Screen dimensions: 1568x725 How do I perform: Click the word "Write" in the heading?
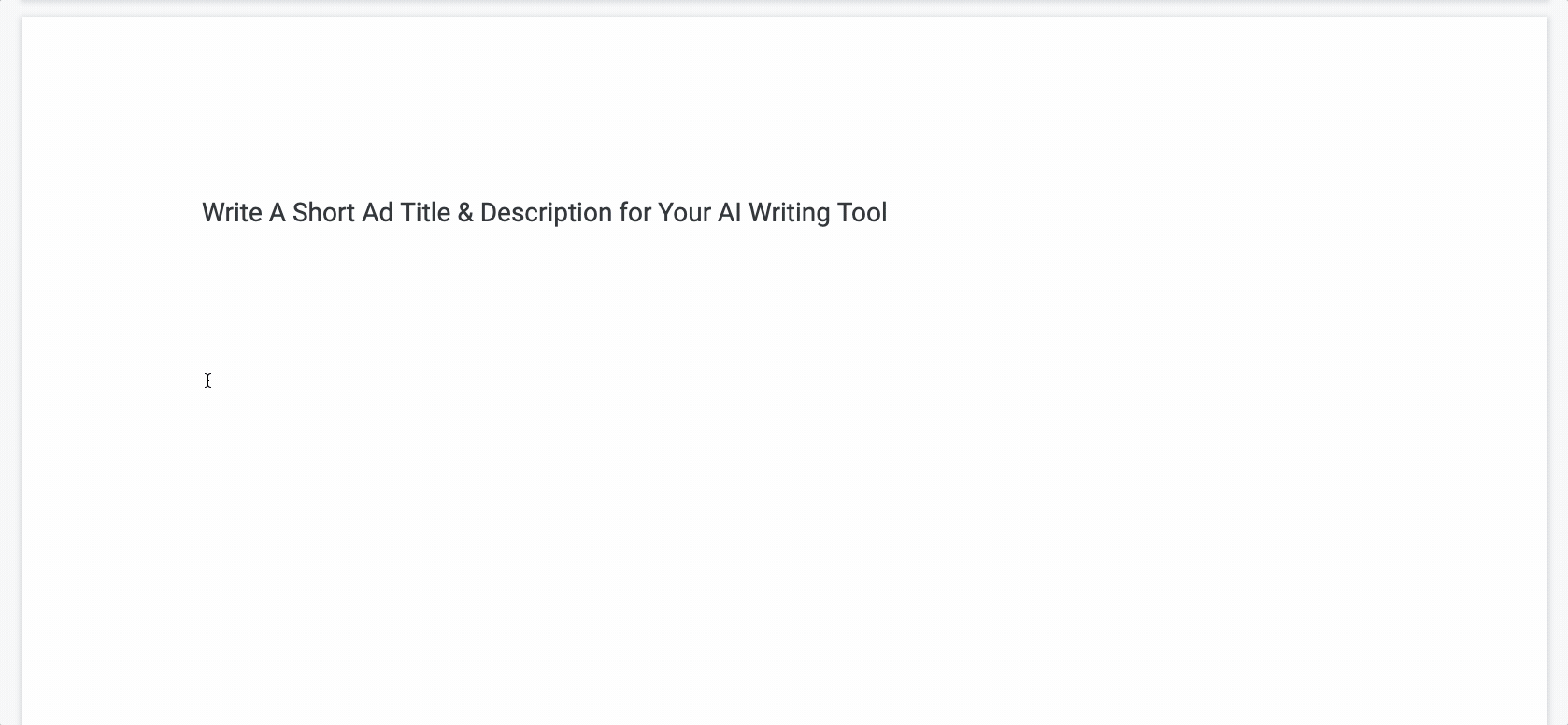click(232, 213)
